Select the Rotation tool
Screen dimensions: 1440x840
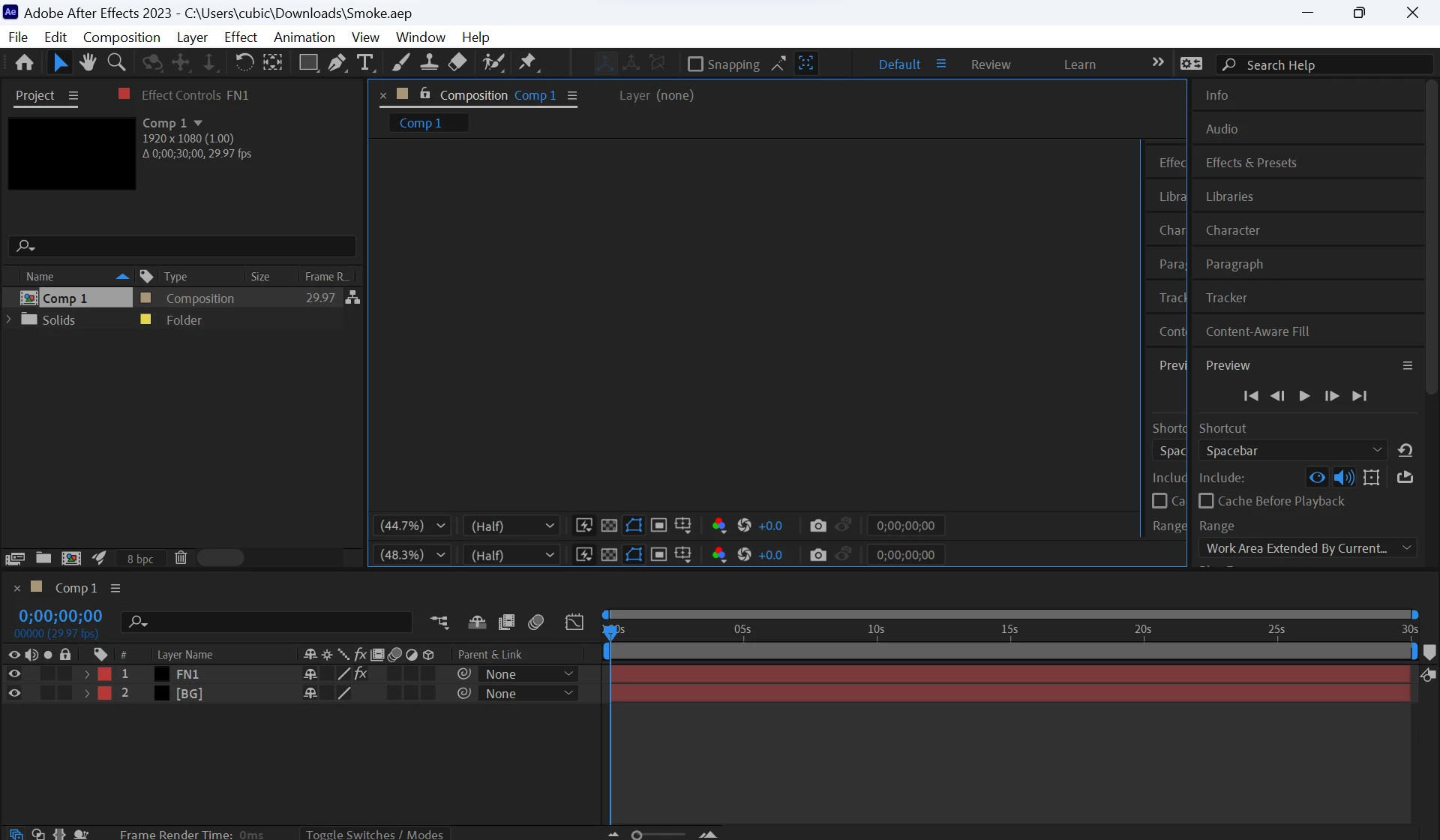point(244,63)
